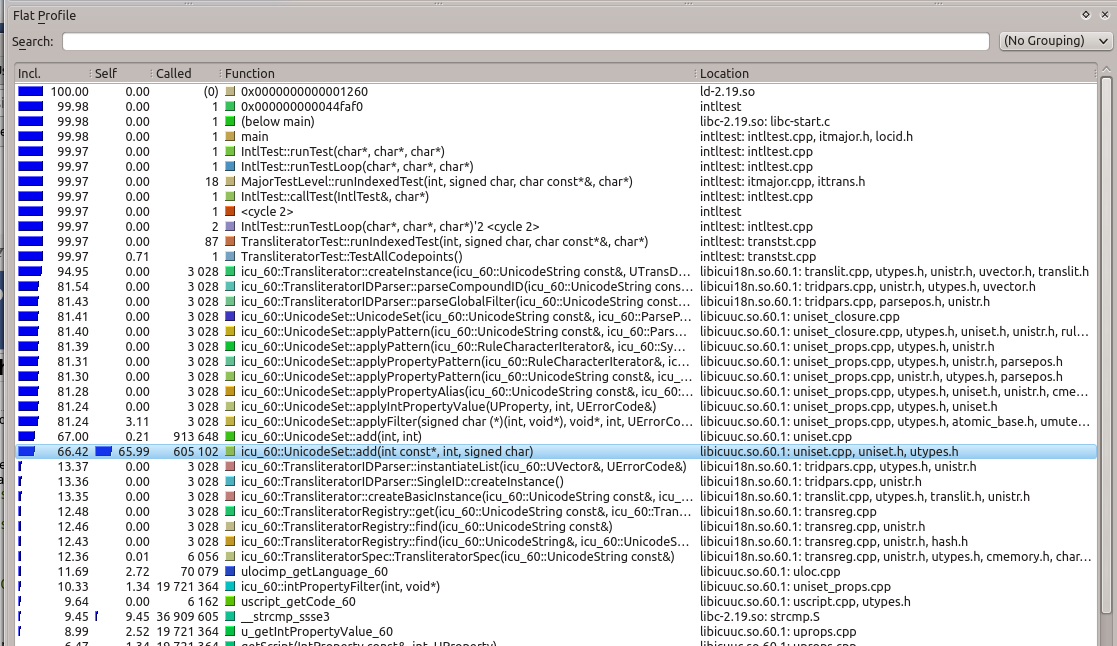Click the red icon beside <cycle 2>
1117x646 pixels.
[231, 212]
